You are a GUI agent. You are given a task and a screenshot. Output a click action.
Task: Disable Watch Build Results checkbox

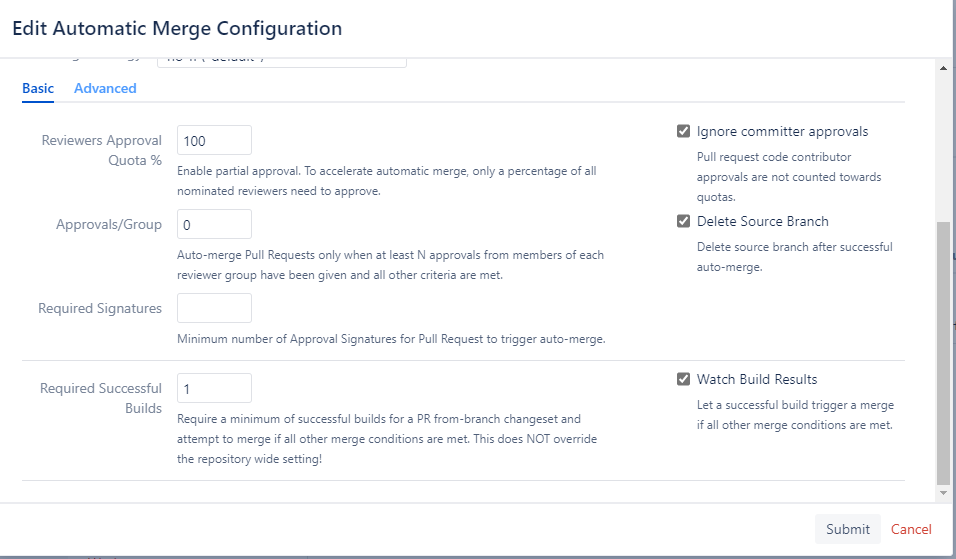(x=683, y=379)
